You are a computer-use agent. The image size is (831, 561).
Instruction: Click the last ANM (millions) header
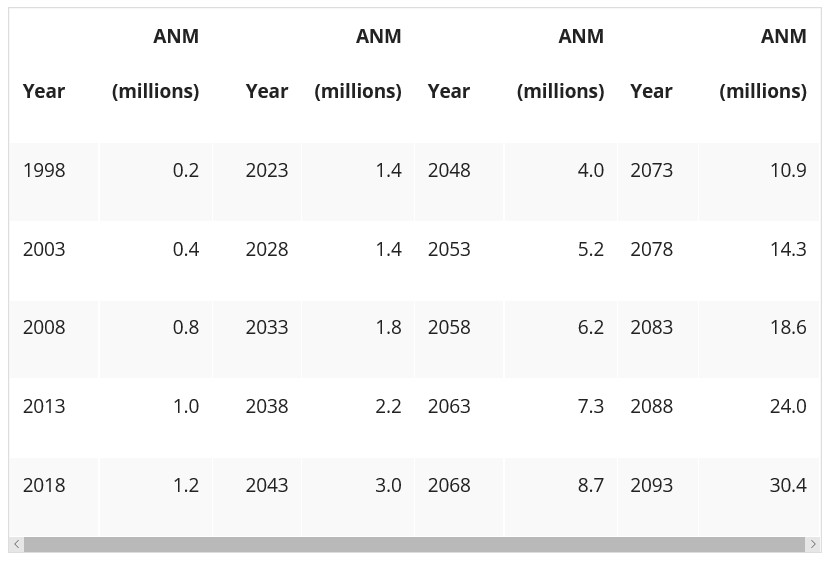point(763,64)
